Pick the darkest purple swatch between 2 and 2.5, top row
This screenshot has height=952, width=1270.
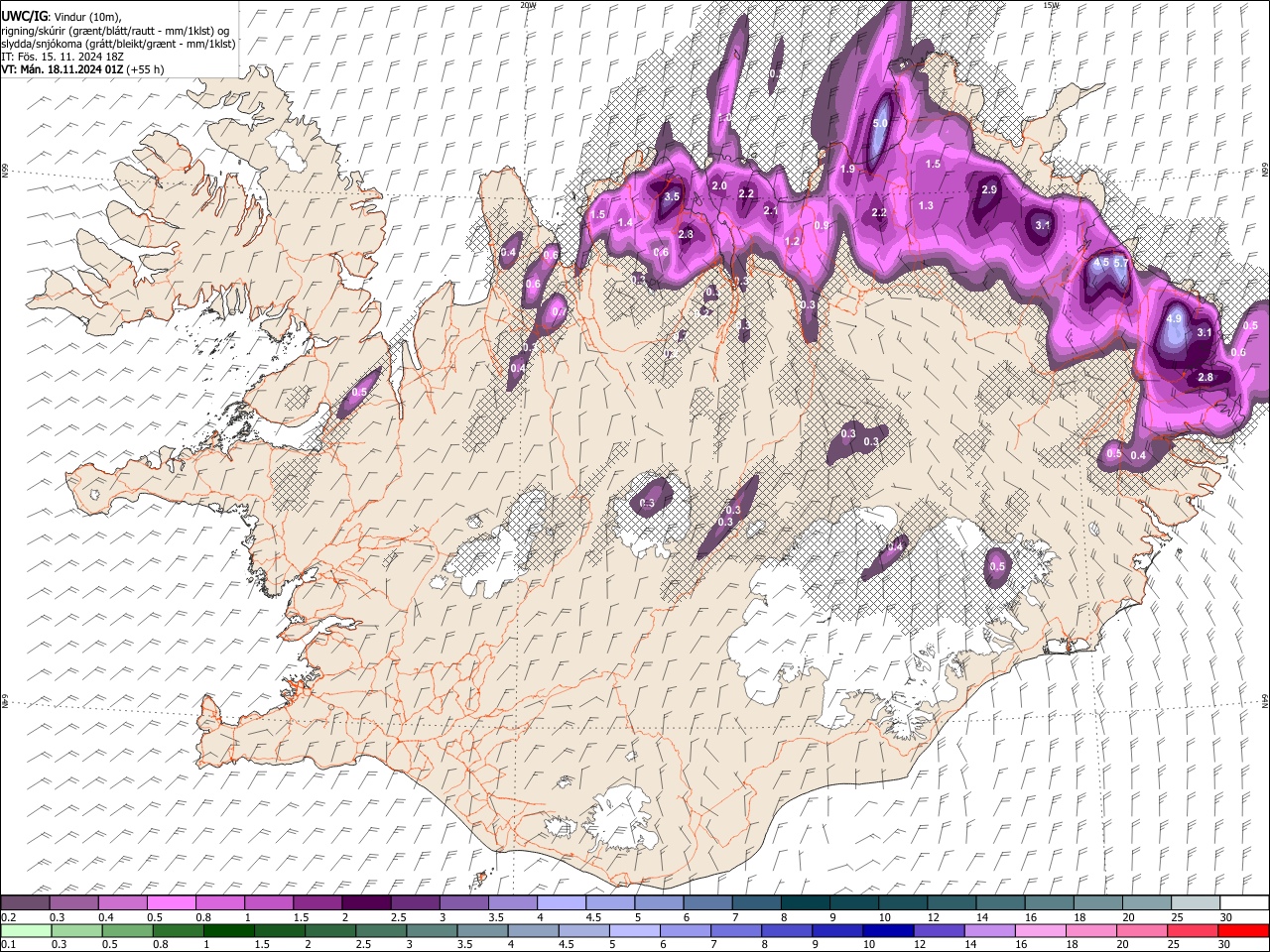point(365,902)
